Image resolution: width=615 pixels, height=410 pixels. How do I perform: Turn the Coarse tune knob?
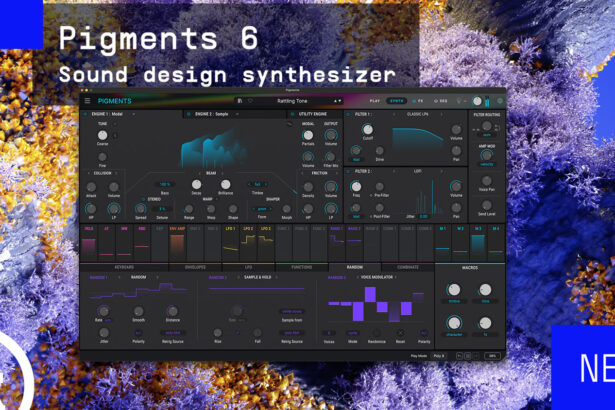102,135
